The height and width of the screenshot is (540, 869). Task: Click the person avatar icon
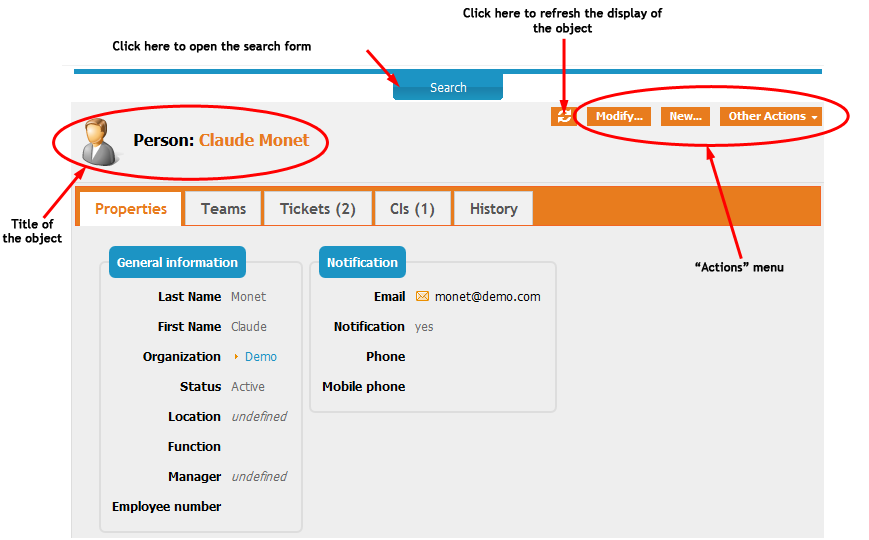(99, 141)
